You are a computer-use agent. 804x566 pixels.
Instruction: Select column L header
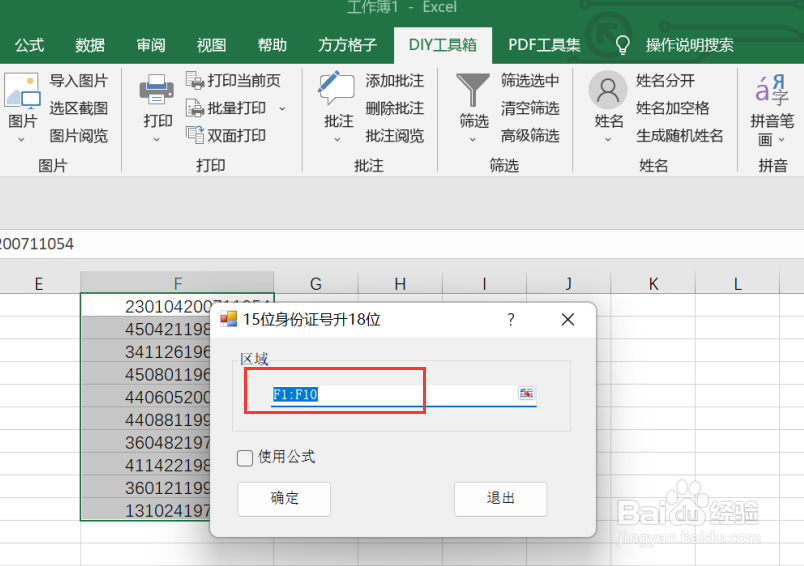737,283
